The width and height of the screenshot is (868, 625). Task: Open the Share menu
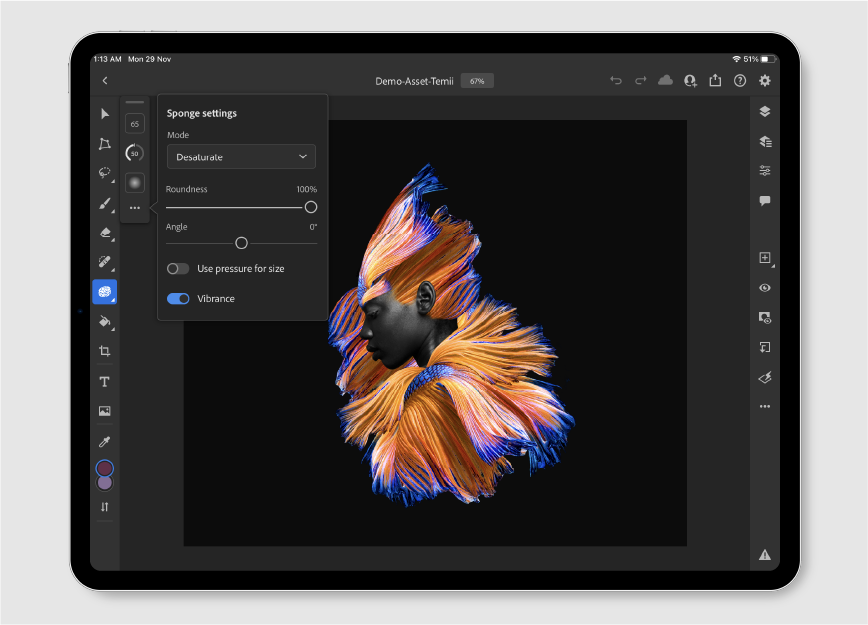tap(715, 80)
